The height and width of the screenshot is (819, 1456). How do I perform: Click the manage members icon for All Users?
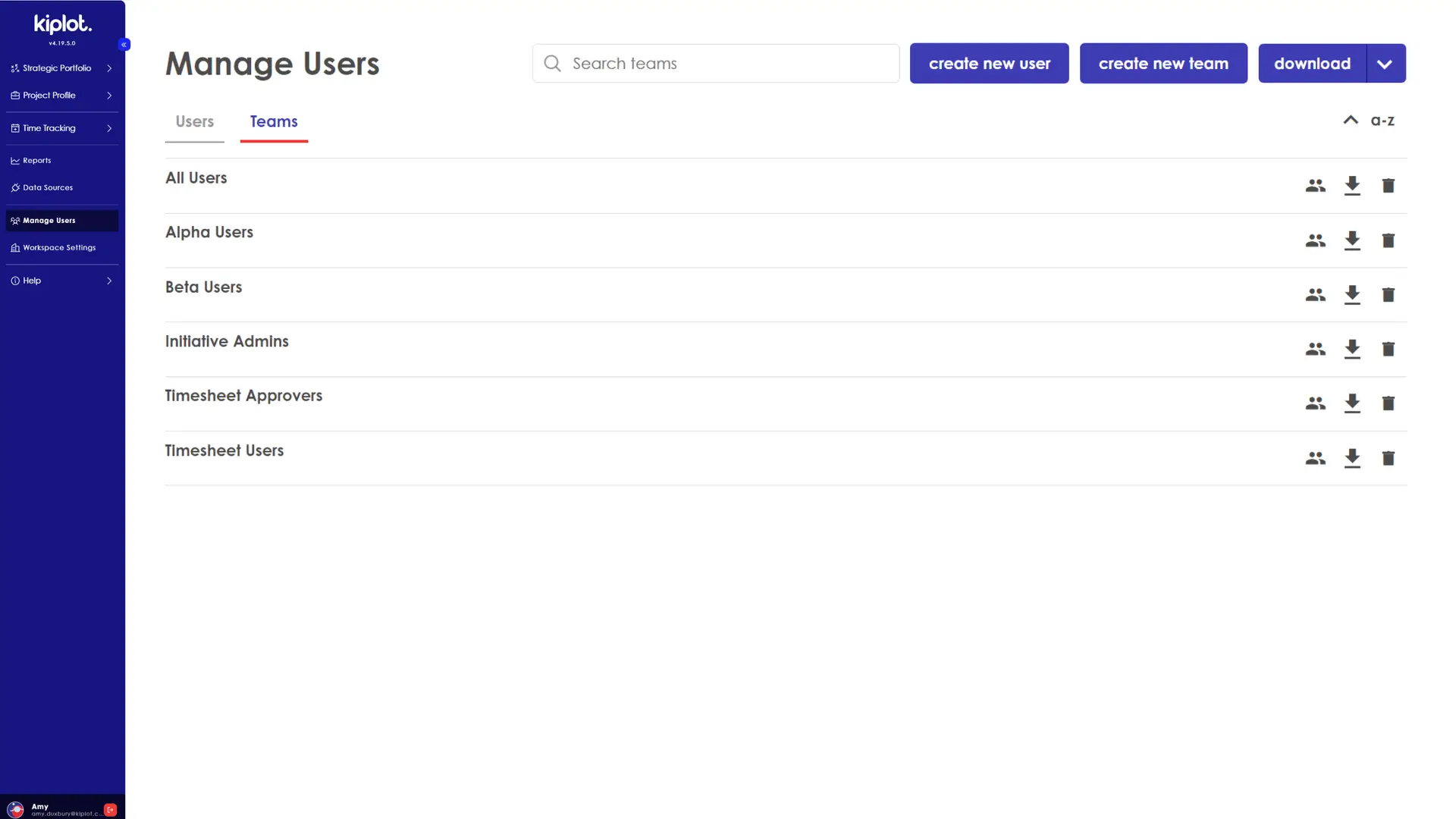pos(1315,185)
